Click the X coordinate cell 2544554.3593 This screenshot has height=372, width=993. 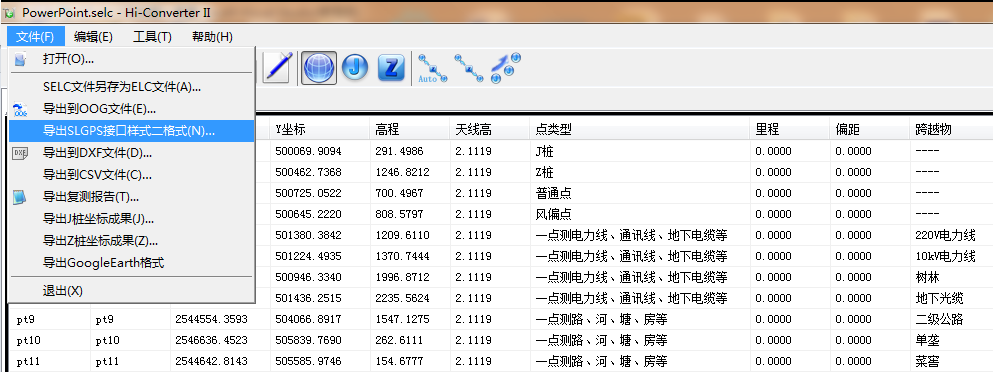[x=220, y=319]
